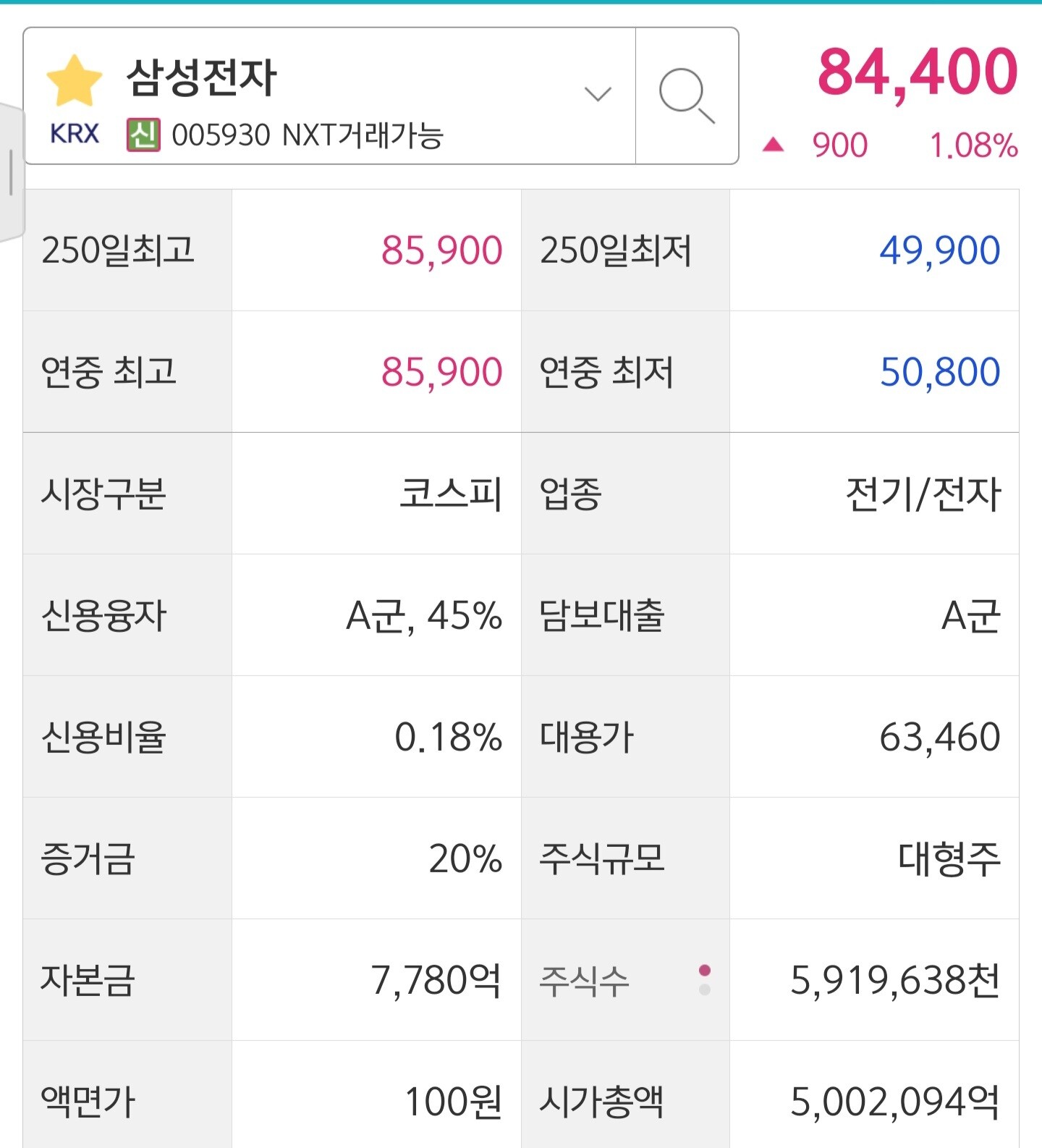Tap the 신용융자 value A군, 45%
Viewport: 1042px width, 1148px height.
pyautogui.click(x=424, y=616)
